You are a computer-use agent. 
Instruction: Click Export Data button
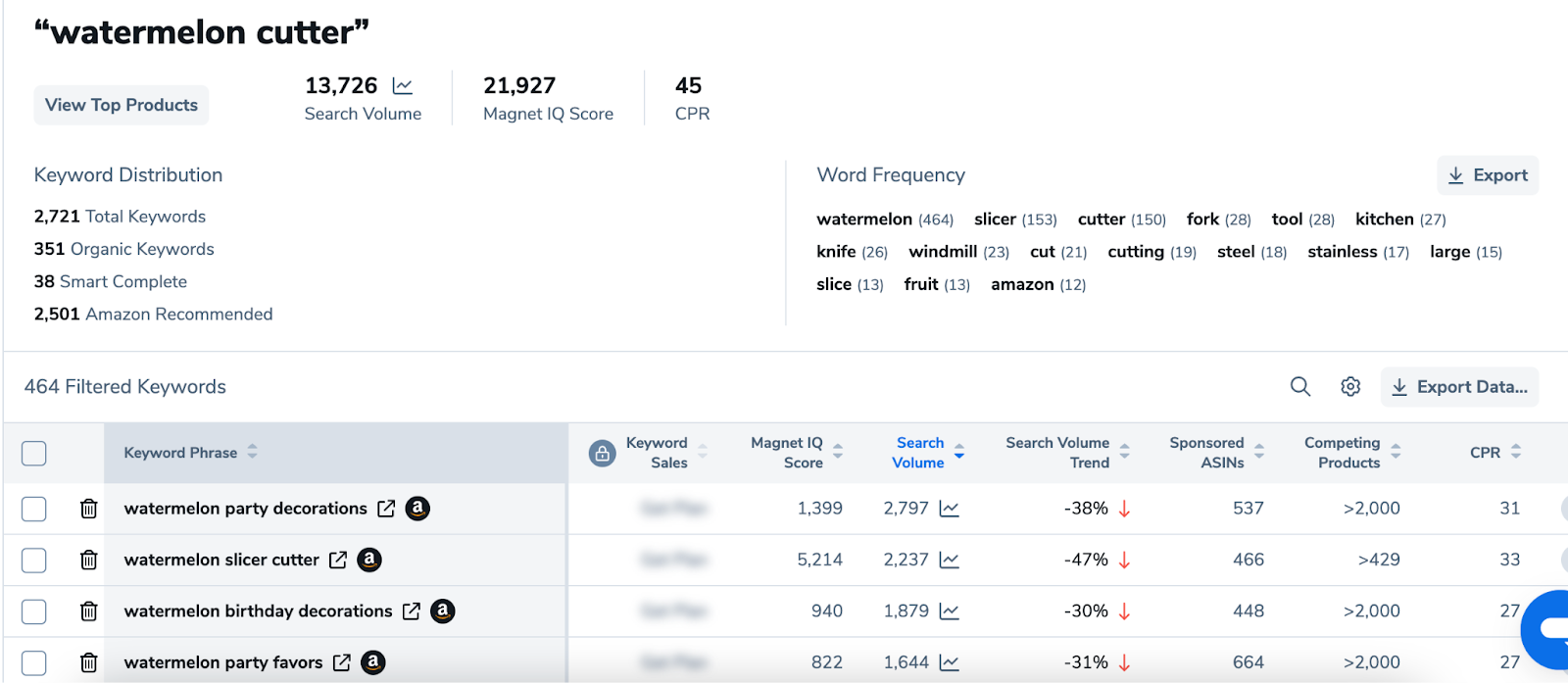click(1459, 387)
